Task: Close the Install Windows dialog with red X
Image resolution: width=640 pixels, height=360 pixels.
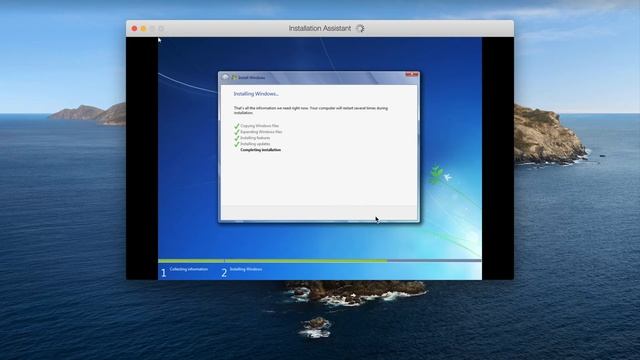Action: tap(412, 75)
